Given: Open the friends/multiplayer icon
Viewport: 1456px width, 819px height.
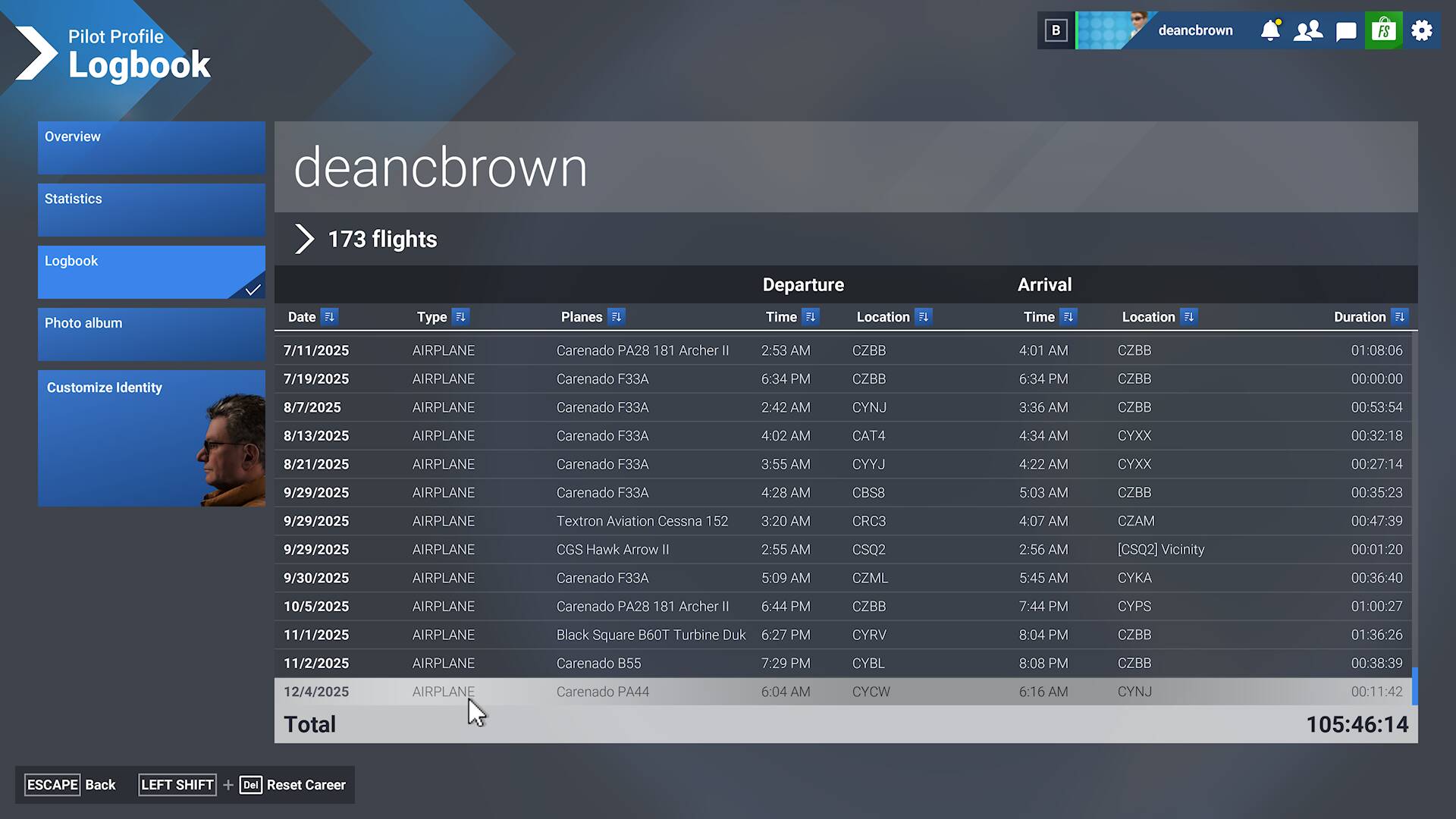Looking at the screenshot, I should pos(1308,30).
